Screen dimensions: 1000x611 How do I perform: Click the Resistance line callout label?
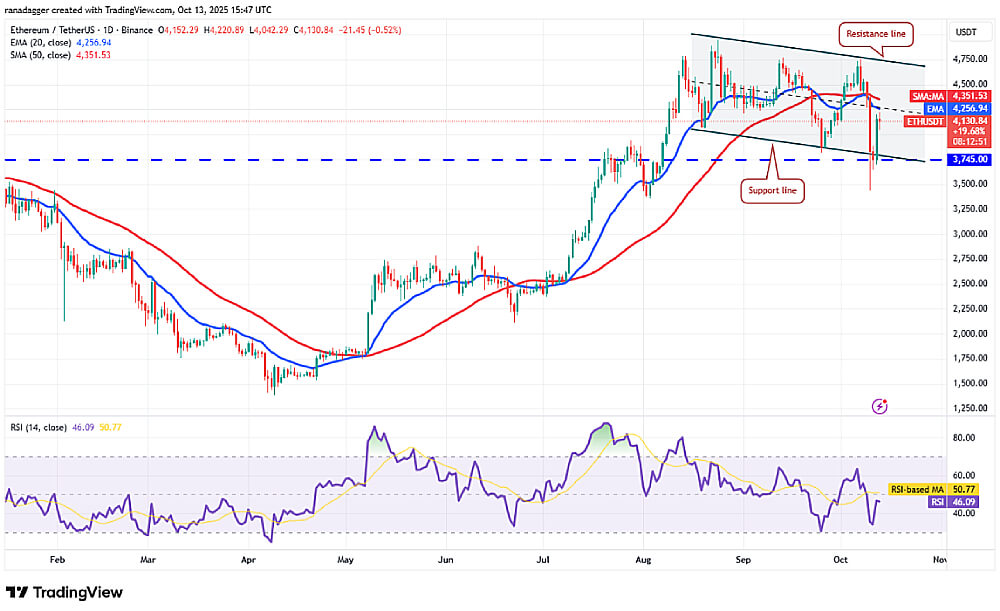click(x=875, y=33)
